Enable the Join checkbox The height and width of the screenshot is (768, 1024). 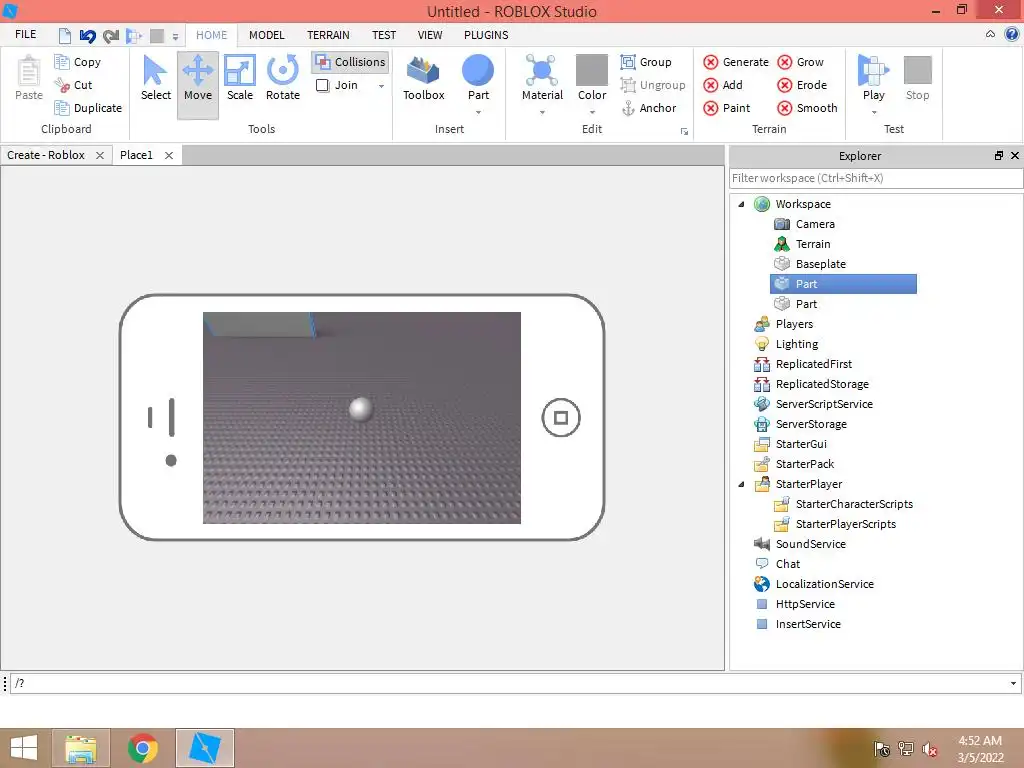click(322, 85)
